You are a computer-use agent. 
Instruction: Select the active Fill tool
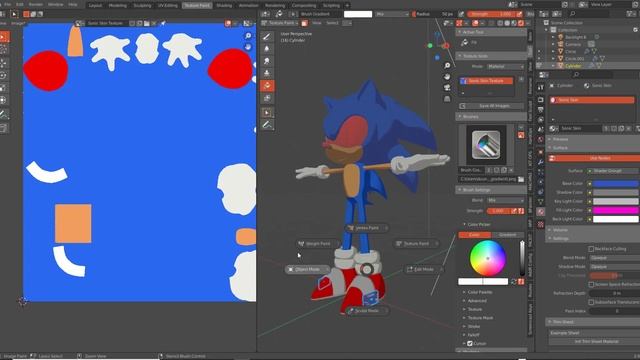(x=267, y=86)
